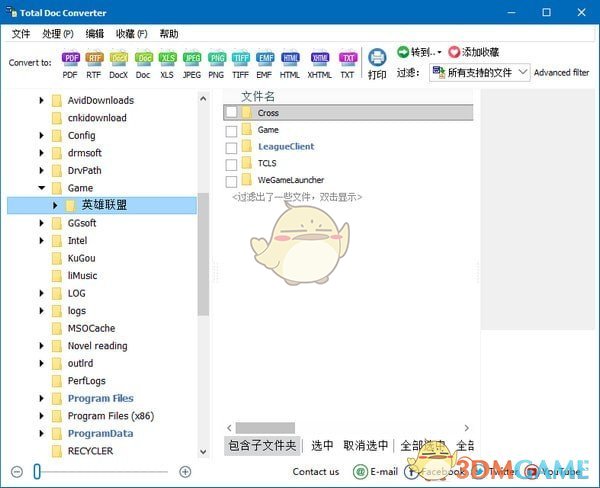The width and height of the screenshot is (600, 488).
Task: Select JPEG as the output format
Action: [x=192, y=59]
